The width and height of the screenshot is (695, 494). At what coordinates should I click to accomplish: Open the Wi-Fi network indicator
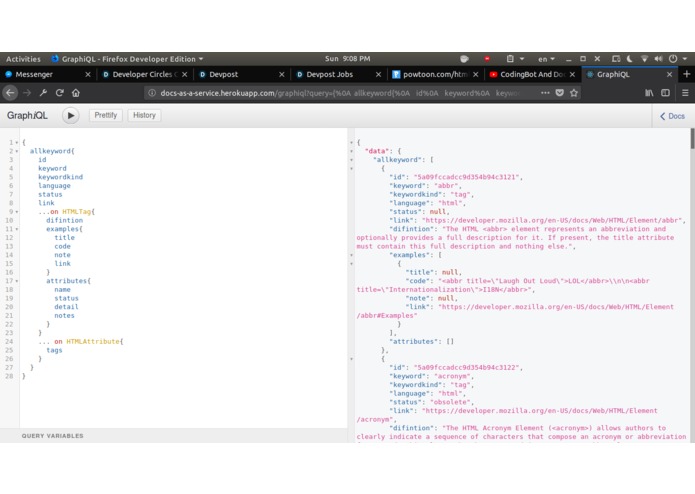[644, 59]
